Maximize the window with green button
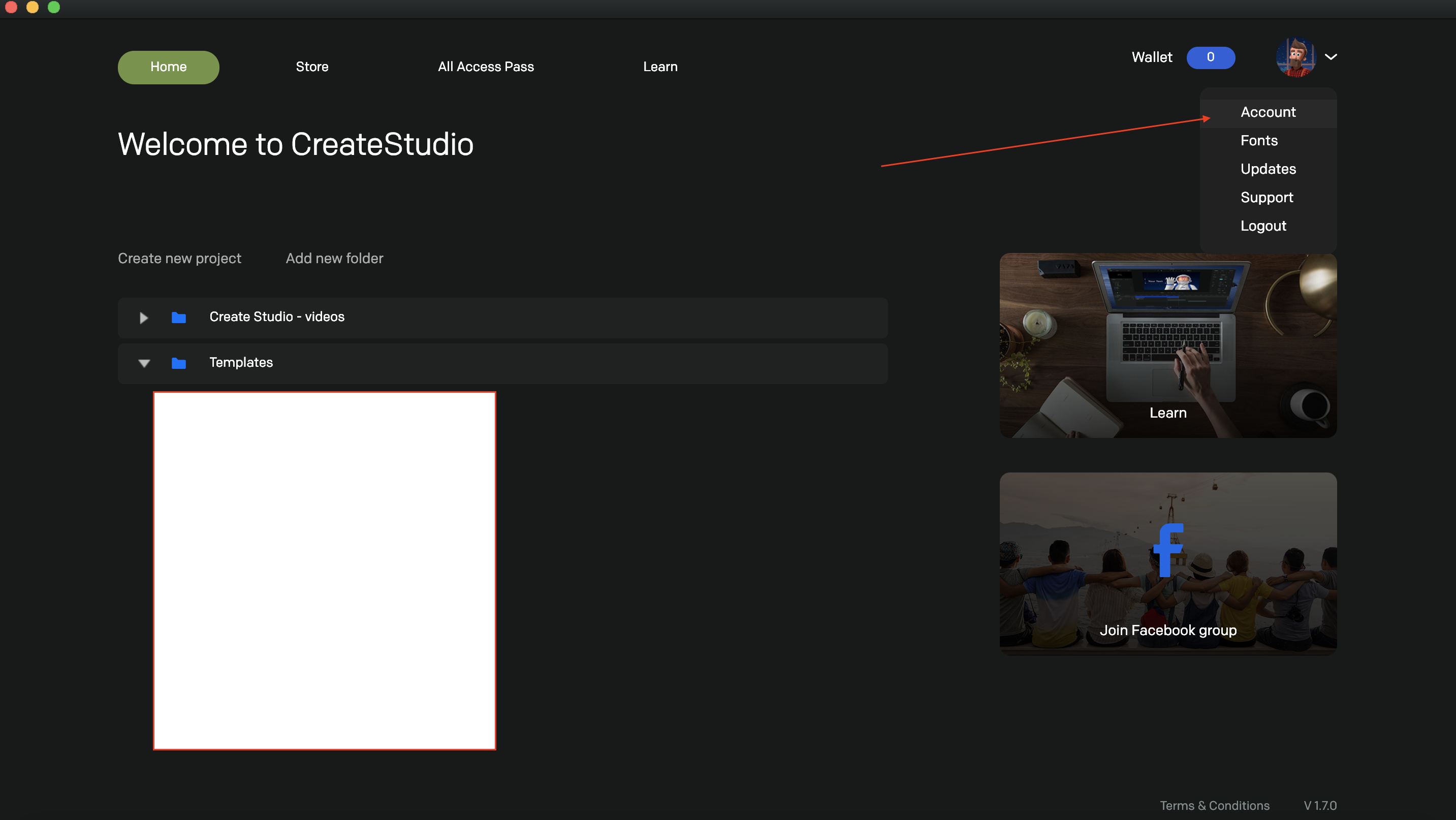 pos(54,7)
